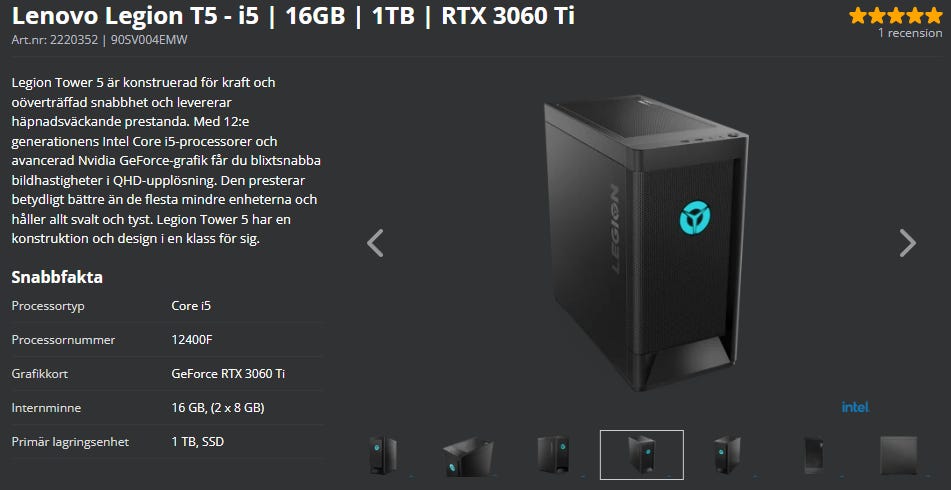This screenshot has height=490, width=951.
Task: Click the right arrow to show next image
Action: tap(907, 243)
